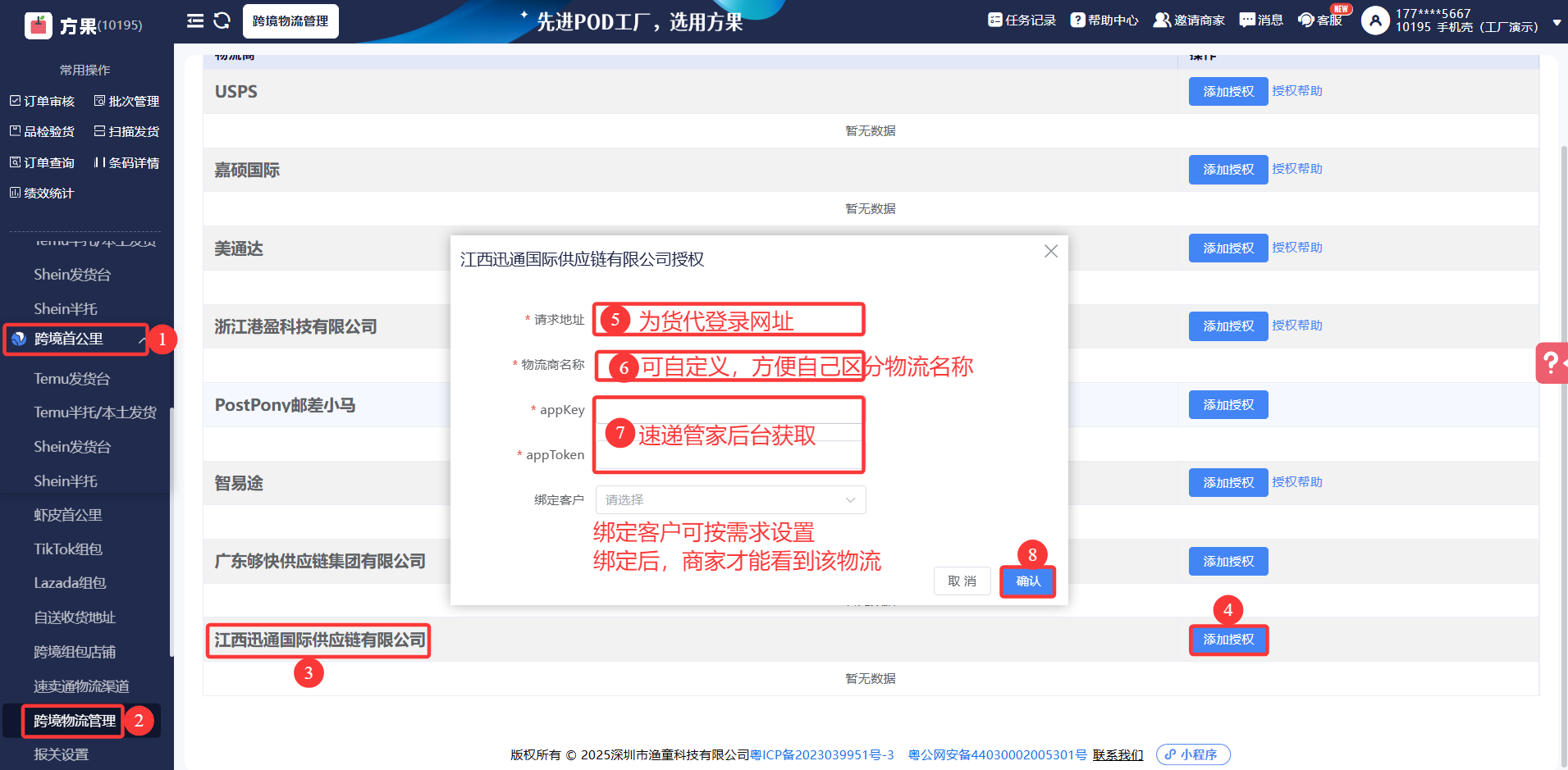Add authorization for 智易途
This screenshot has height=770, width=1568.
(x=1228, y=483)
